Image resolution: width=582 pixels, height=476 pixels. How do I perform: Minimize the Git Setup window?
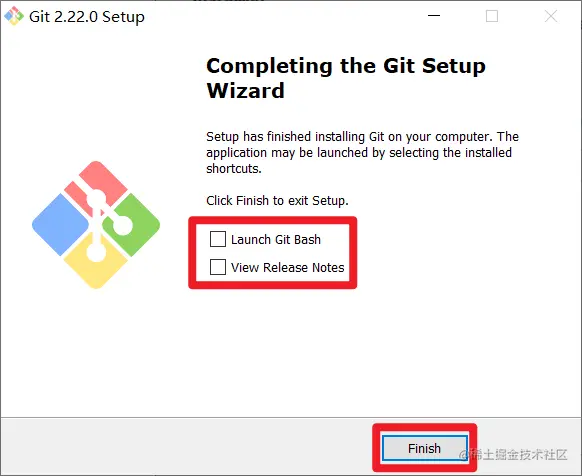click(434, 16)
